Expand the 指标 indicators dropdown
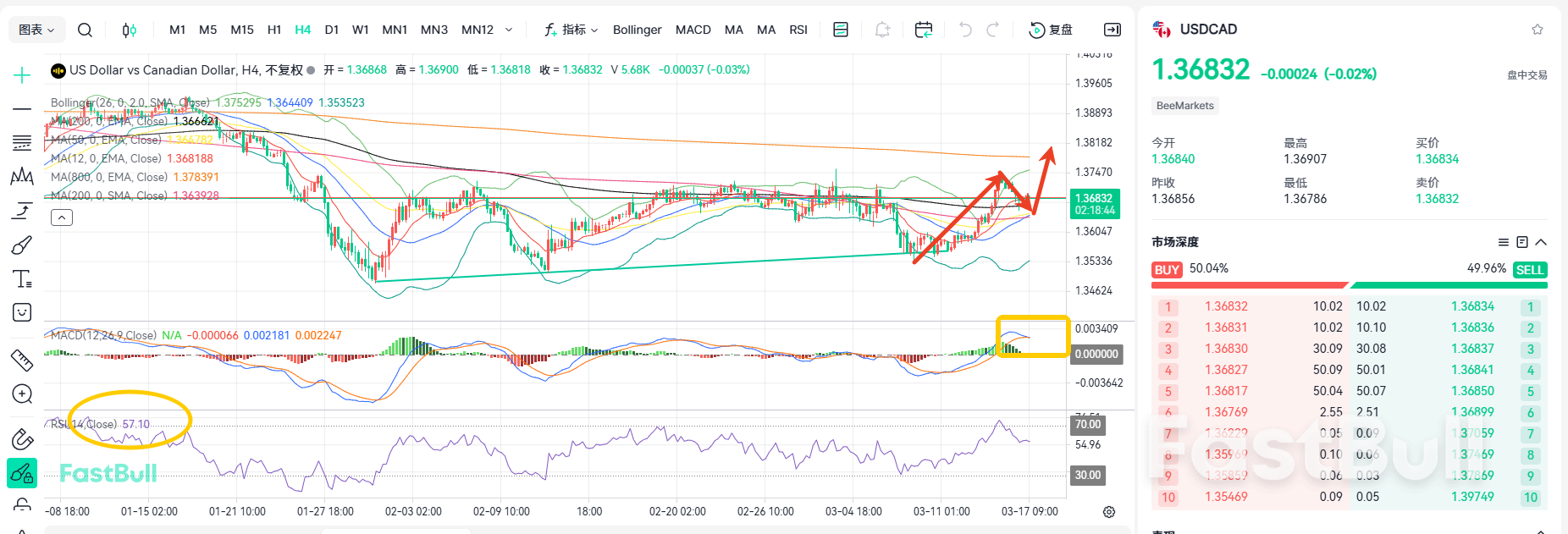Viewport: 1568px width, 534px height. click(571, 30)
